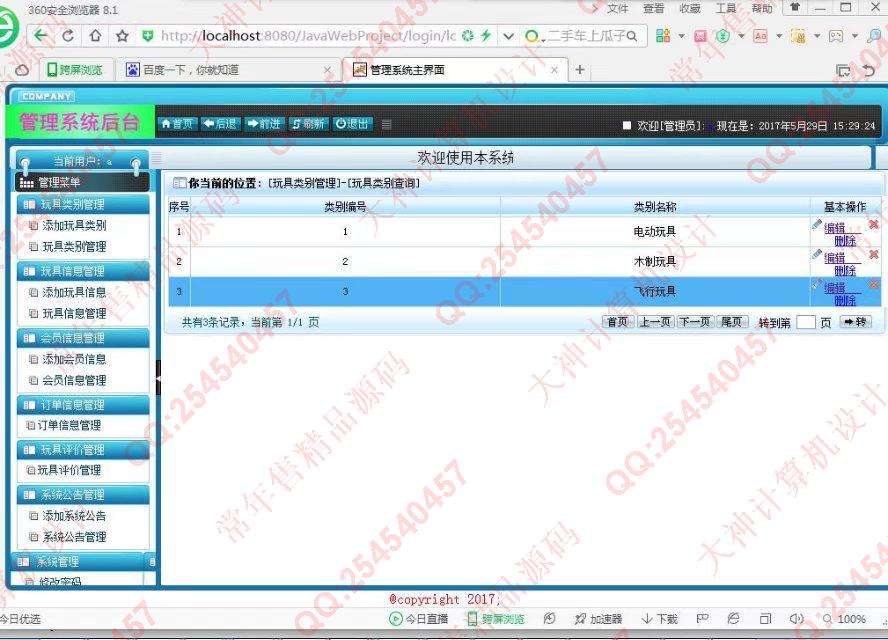Click sidebar collapse handle on divider
This screenshot has height=640, width=888.
[x=158, y=377]
